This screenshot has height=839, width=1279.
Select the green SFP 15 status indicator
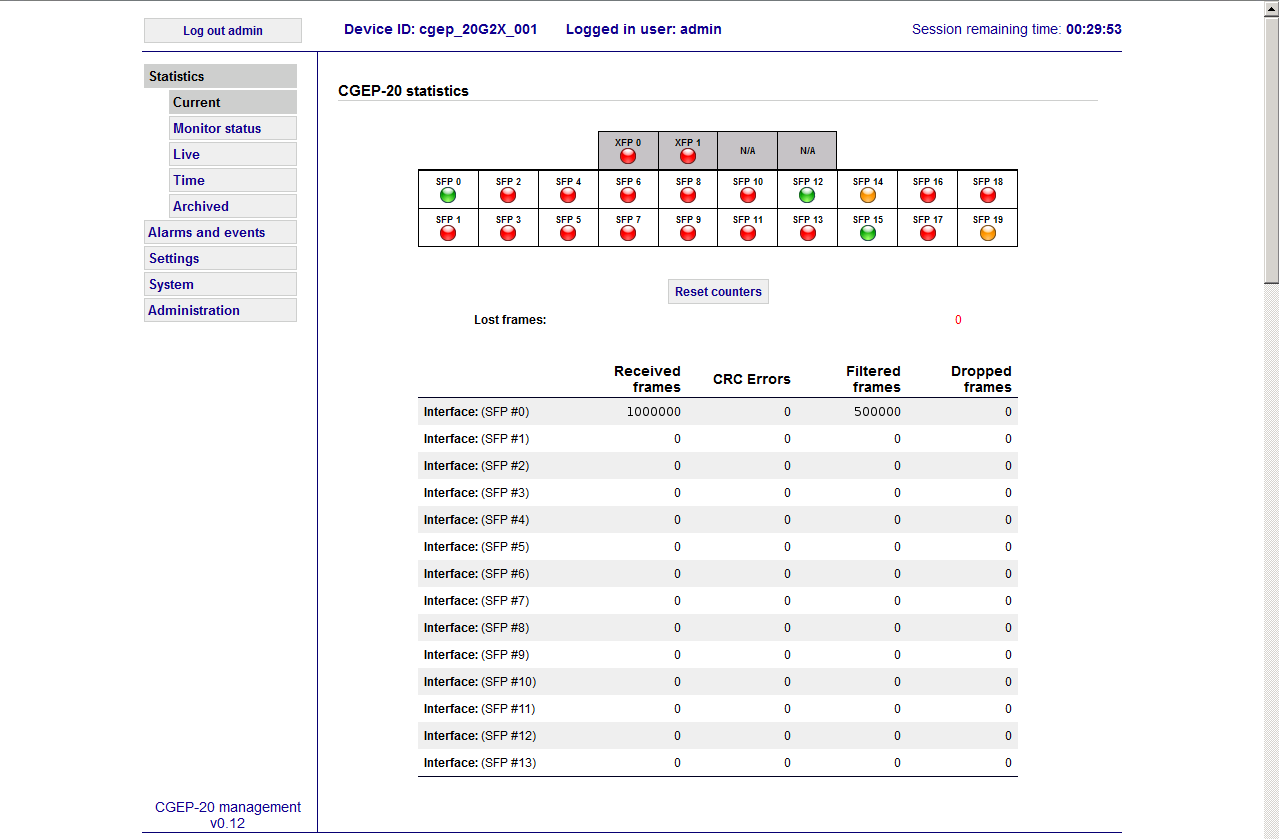[x=867, y=232]
